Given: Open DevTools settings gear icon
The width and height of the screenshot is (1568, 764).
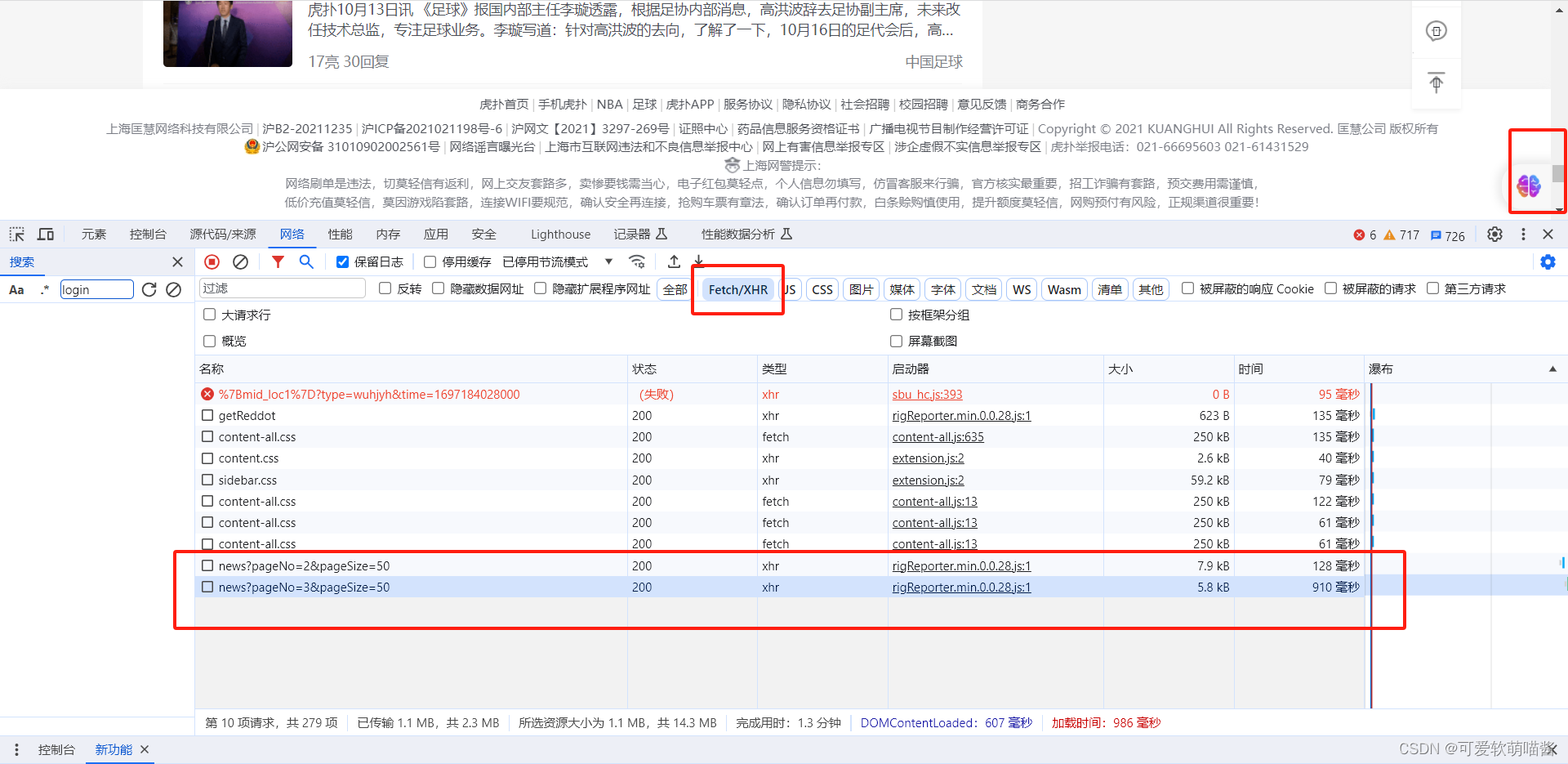Looking at the screenshot, I should [1494, 235].
